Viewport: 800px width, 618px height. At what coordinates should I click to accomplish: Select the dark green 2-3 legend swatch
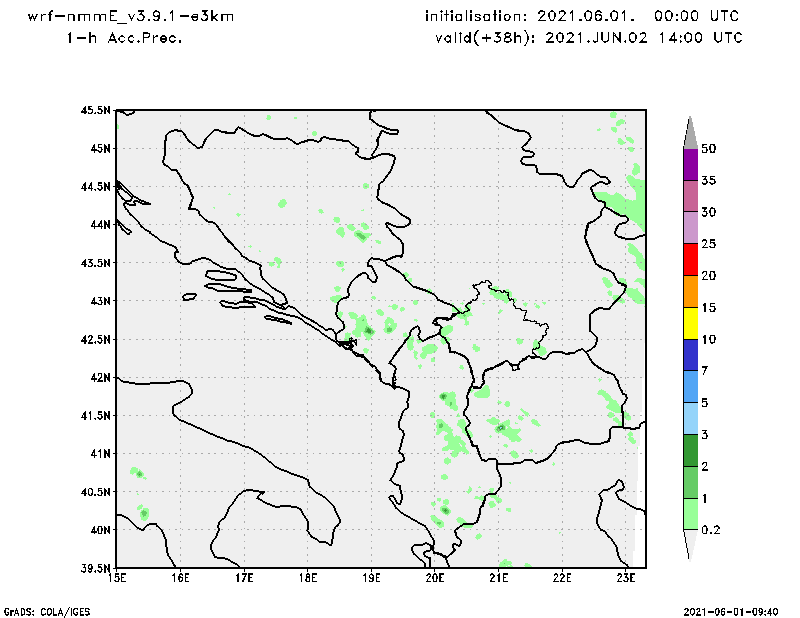690,450
